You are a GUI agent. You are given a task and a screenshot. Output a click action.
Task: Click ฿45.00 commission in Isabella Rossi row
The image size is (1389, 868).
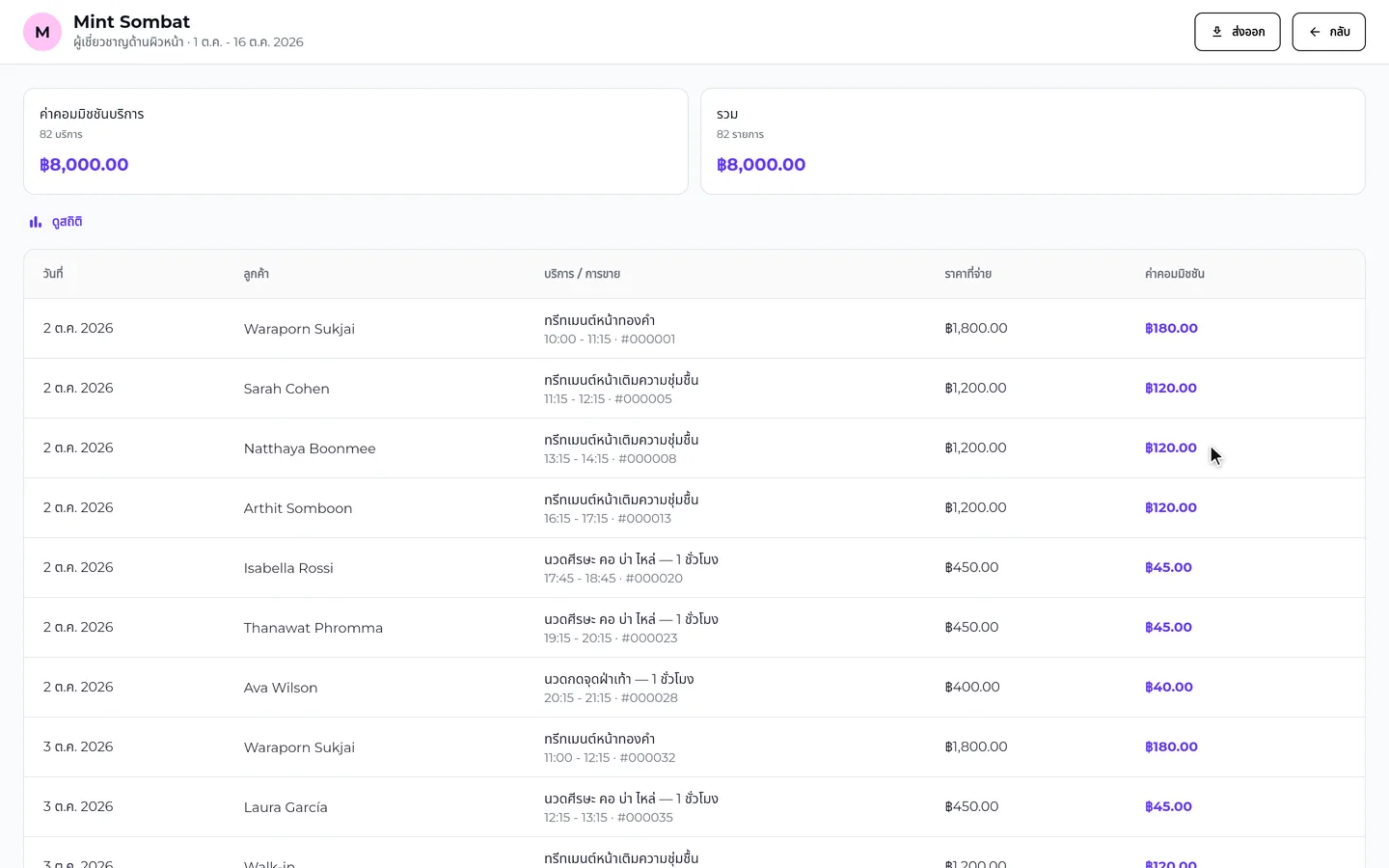pos(1168,567)
